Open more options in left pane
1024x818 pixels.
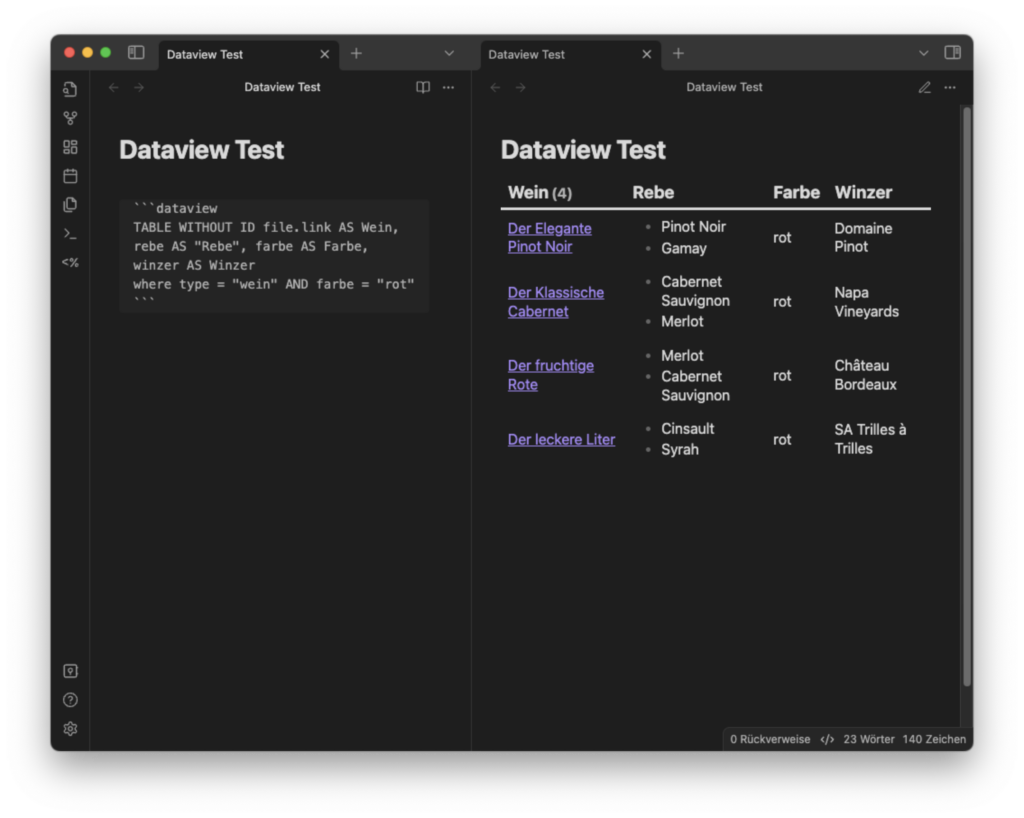(x=448, y=87)
